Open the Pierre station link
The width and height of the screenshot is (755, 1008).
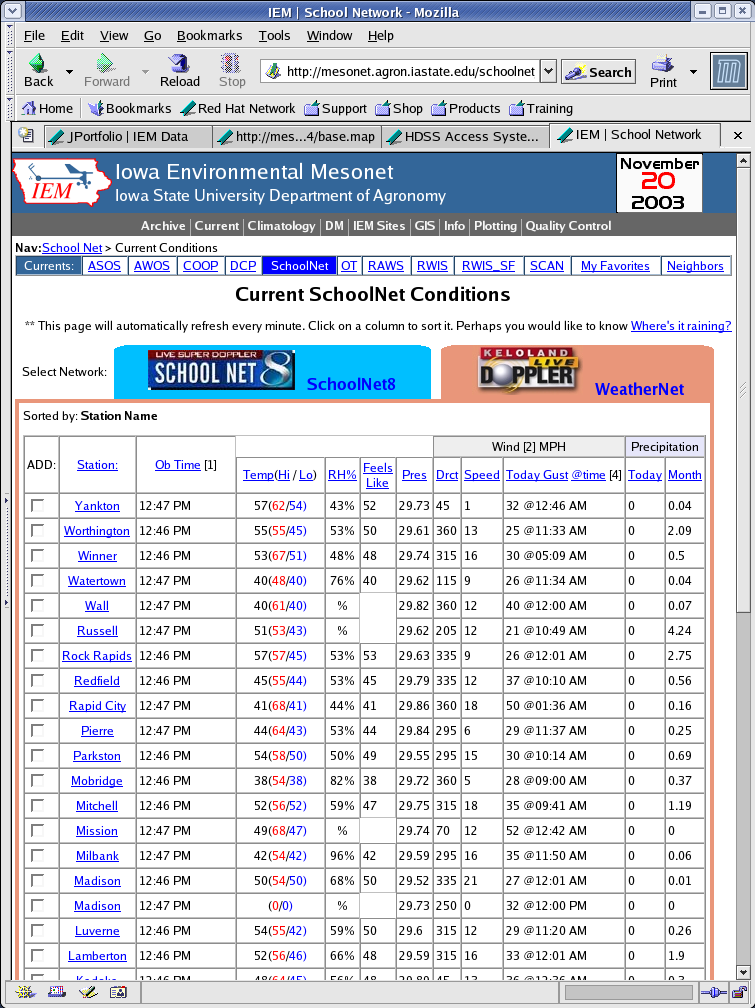[97, 731]
